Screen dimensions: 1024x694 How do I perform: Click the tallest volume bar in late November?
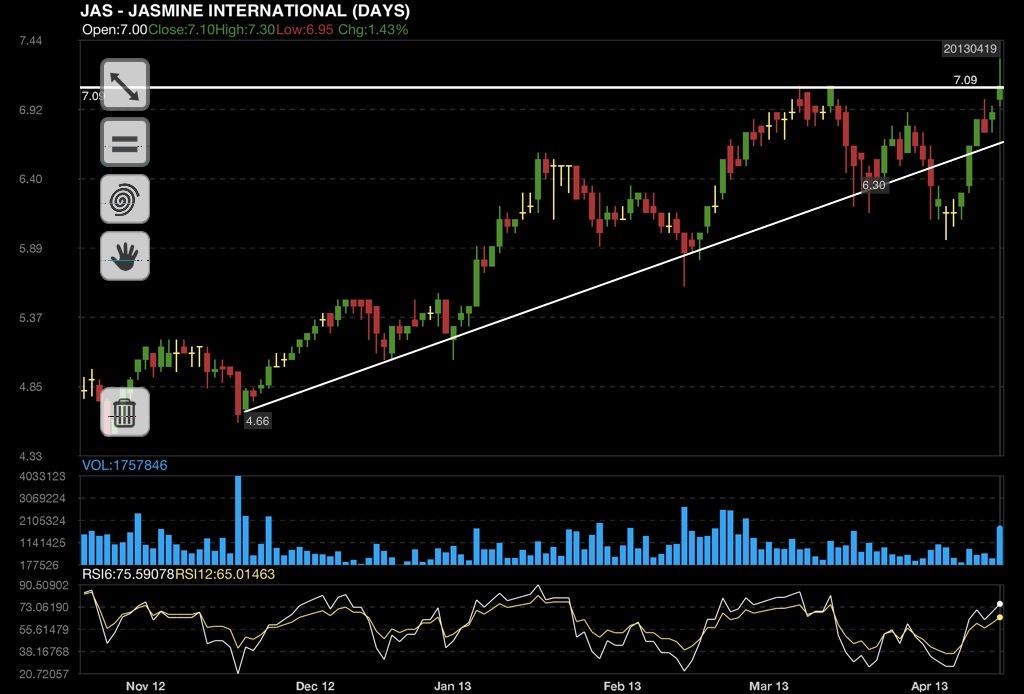coord(238,520)
